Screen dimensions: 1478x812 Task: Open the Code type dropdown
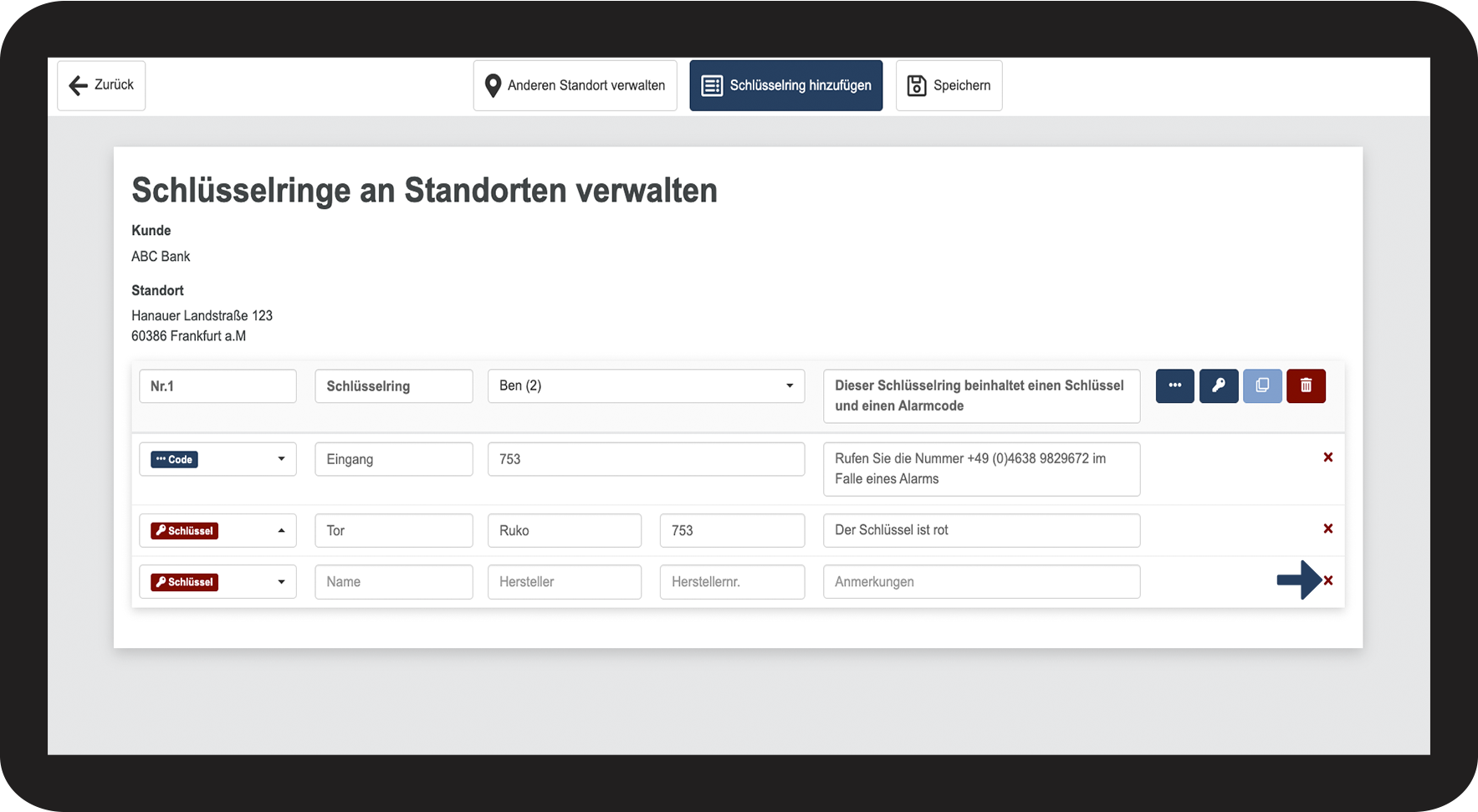217,459
